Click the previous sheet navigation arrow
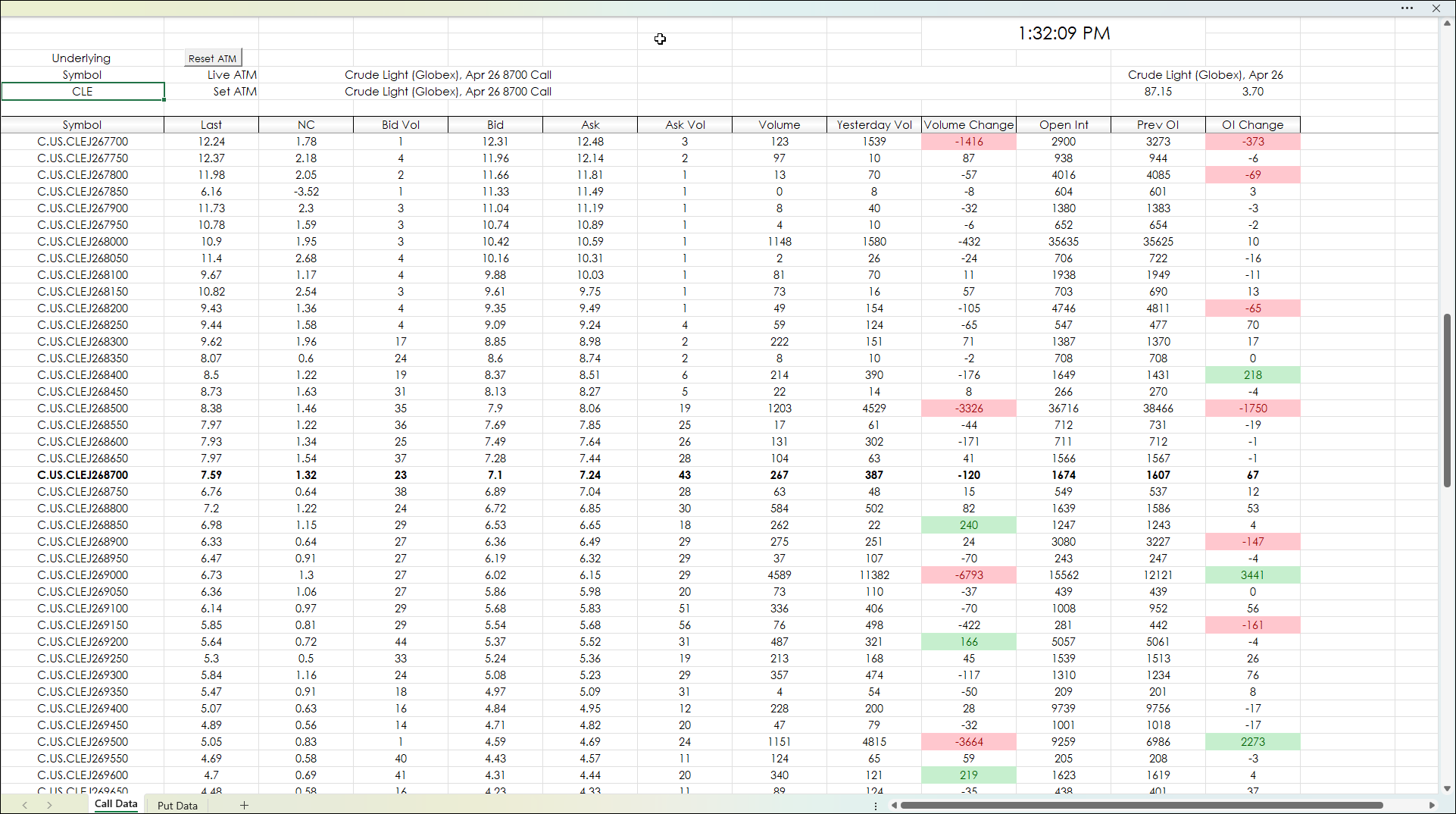This screenshot has width=1456, height=814. pos(25,805)
